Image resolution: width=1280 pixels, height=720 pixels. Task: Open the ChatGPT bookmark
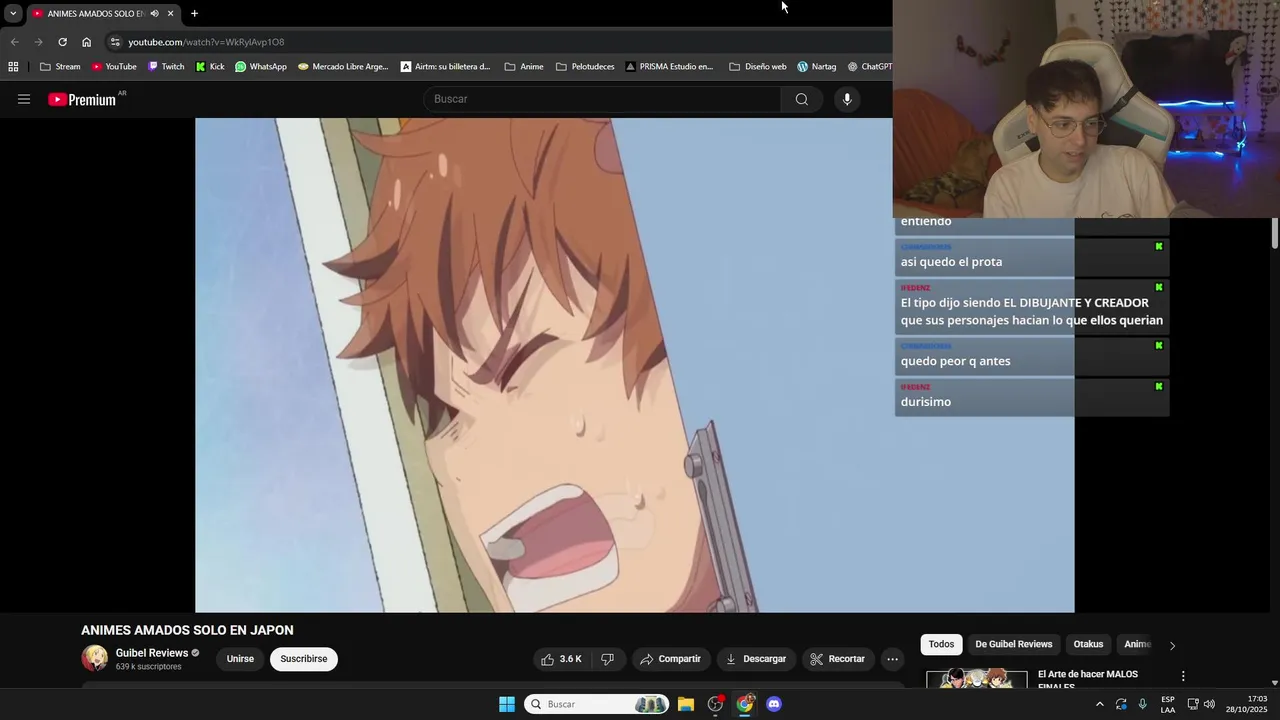869,67
